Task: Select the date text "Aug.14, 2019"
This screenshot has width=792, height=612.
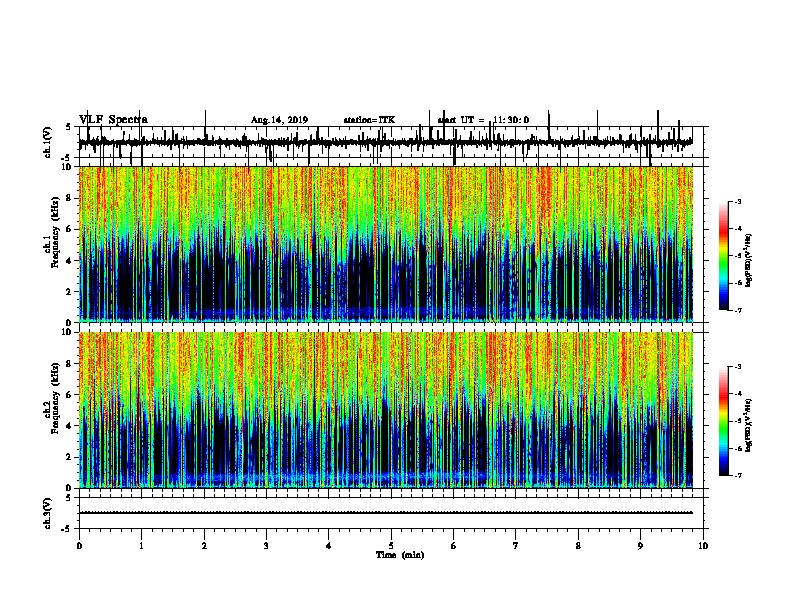Action: pos(279,120)
